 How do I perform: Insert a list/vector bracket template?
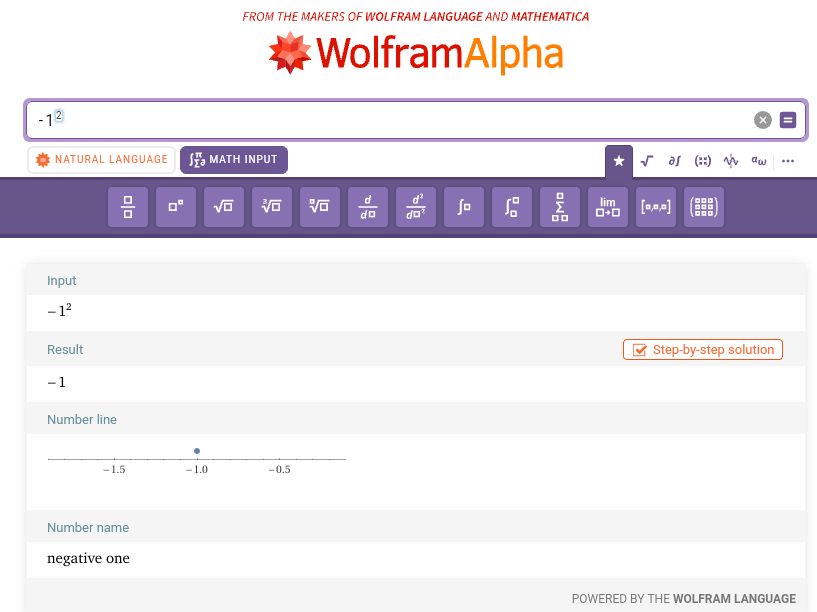click(x=655, y=207)
